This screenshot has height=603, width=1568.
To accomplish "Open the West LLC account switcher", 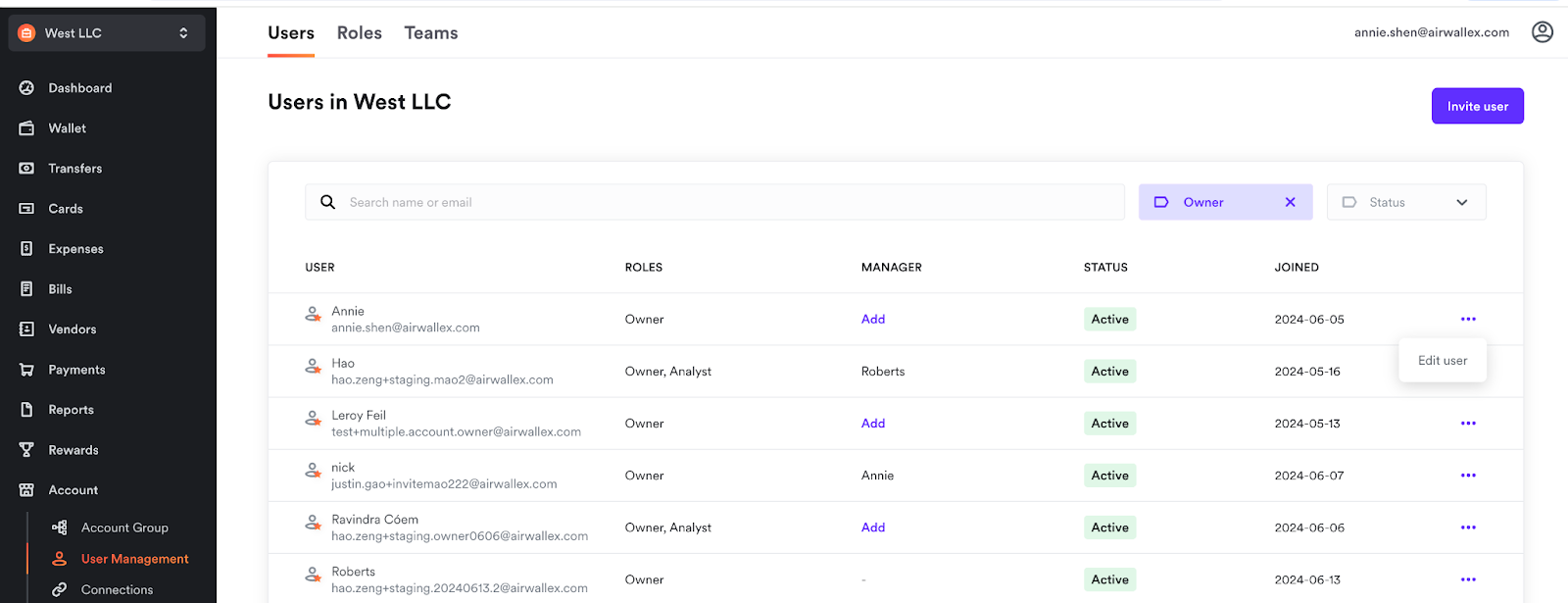I will [x=107, y=33].
